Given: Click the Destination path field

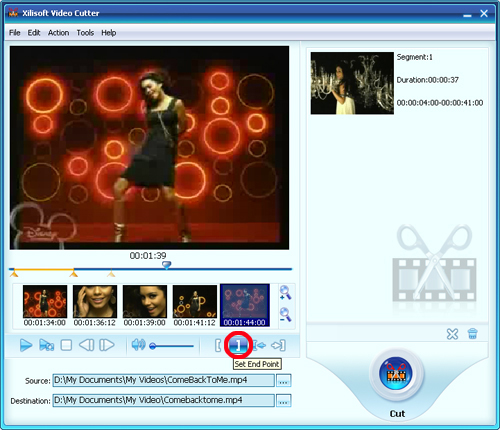Looking at the screenshot, I should coord(163,400).
